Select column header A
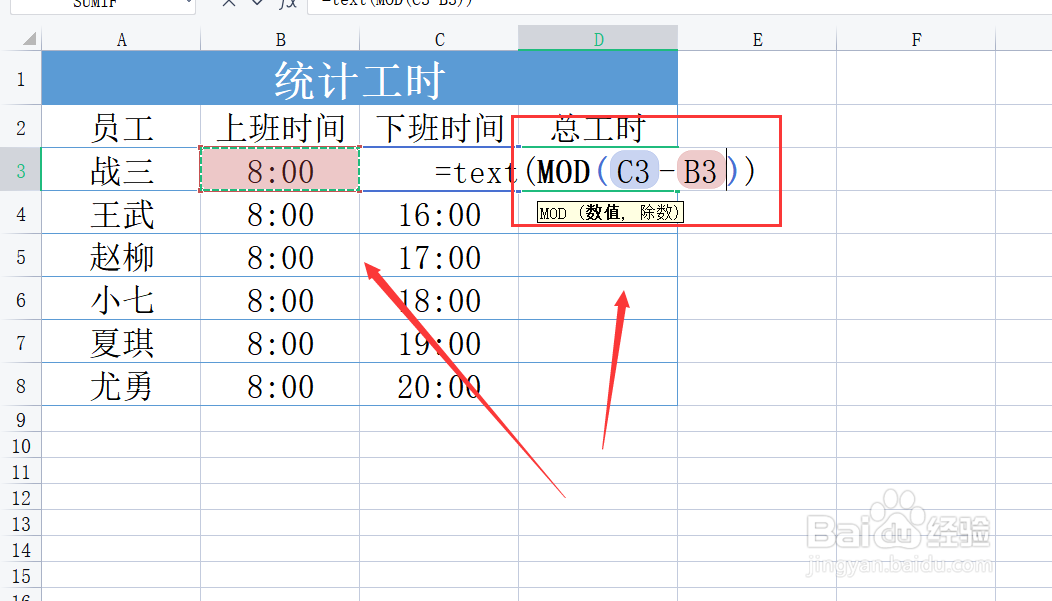The image size is (1052, 601). point(121,38)
